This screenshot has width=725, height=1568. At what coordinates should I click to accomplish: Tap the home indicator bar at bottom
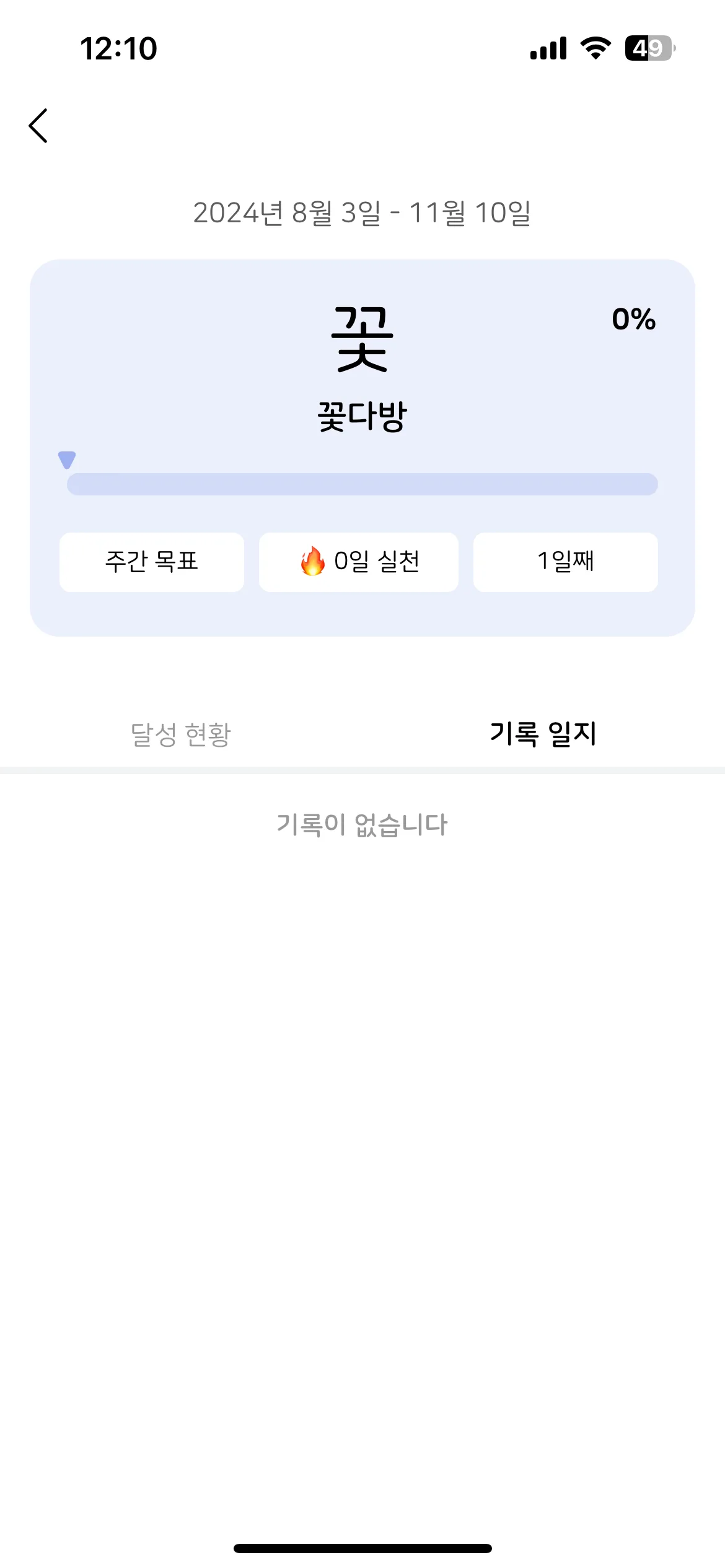(362, 1548)
